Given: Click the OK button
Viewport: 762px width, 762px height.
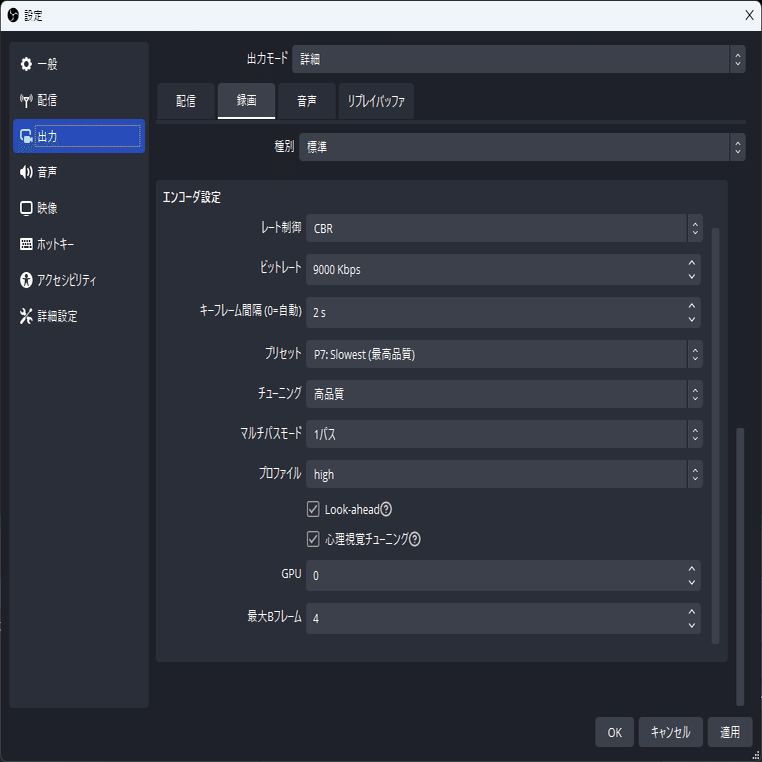Looking at the screenshot, I should [614, 732].
